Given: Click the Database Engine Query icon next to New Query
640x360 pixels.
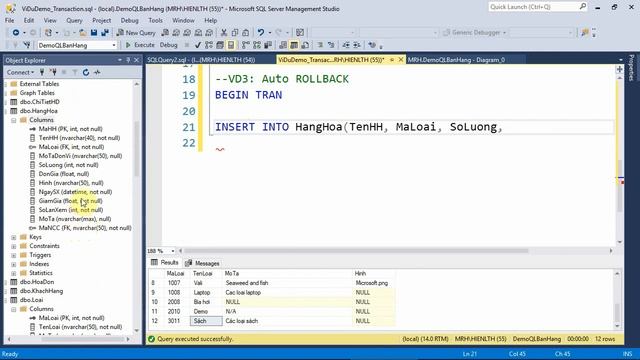Looking at the screenshot, I should tap(165, 33).
